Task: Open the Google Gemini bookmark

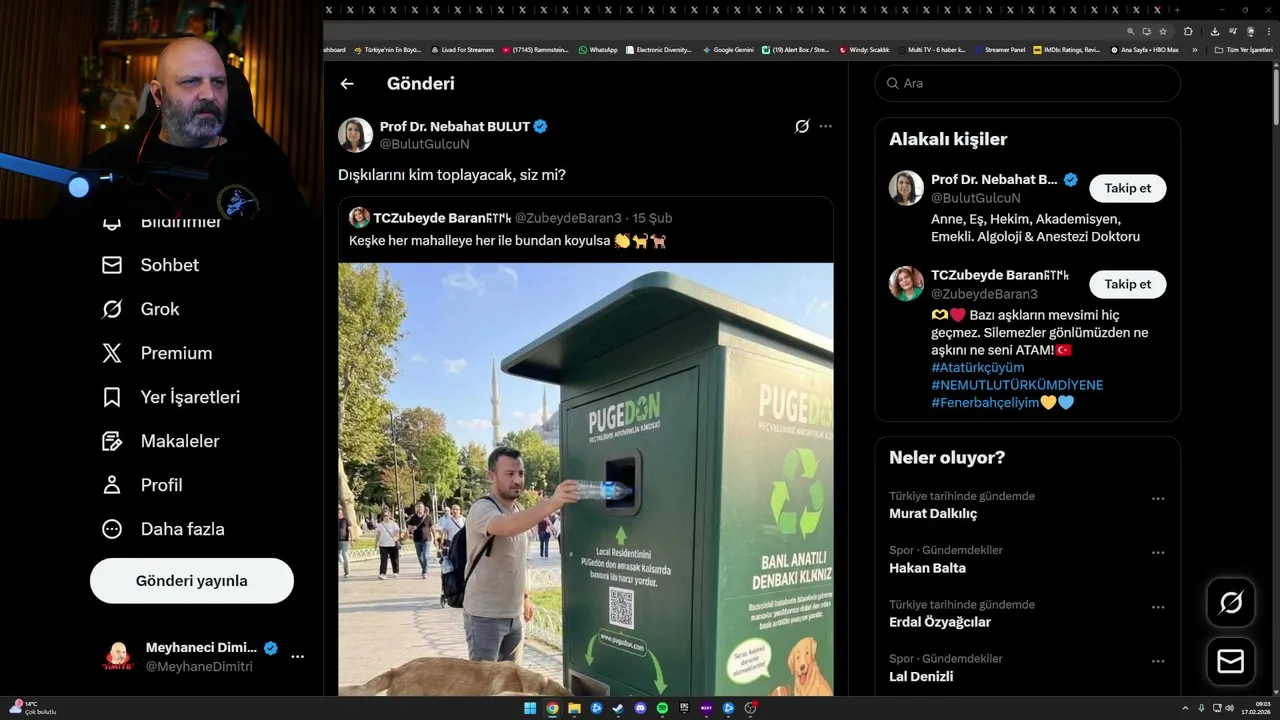Action: [x=728, y=50]
